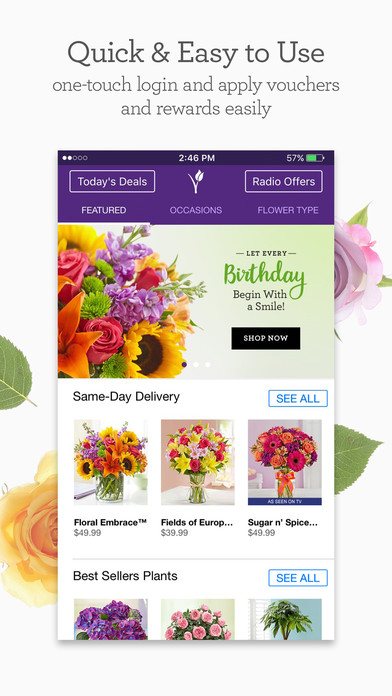392x696 pixels.
Task: Tap the tulip logo icon in header
Action: click(195, 181)
